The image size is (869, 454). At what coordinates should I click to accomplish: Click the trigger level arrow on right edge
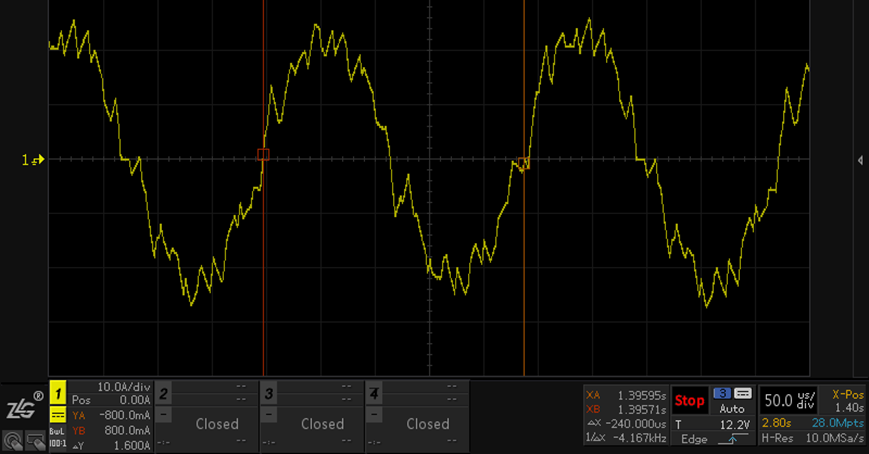(x=860, y=160)
